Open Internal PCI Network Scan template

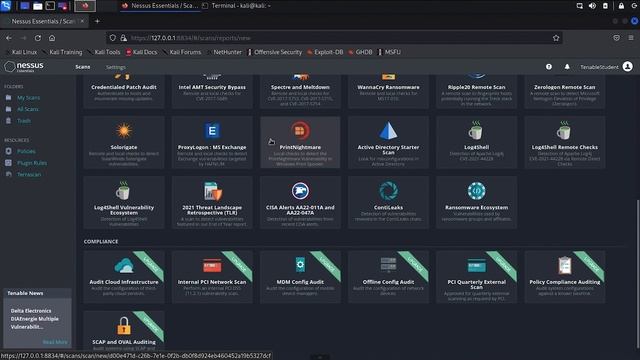(212, 277)
